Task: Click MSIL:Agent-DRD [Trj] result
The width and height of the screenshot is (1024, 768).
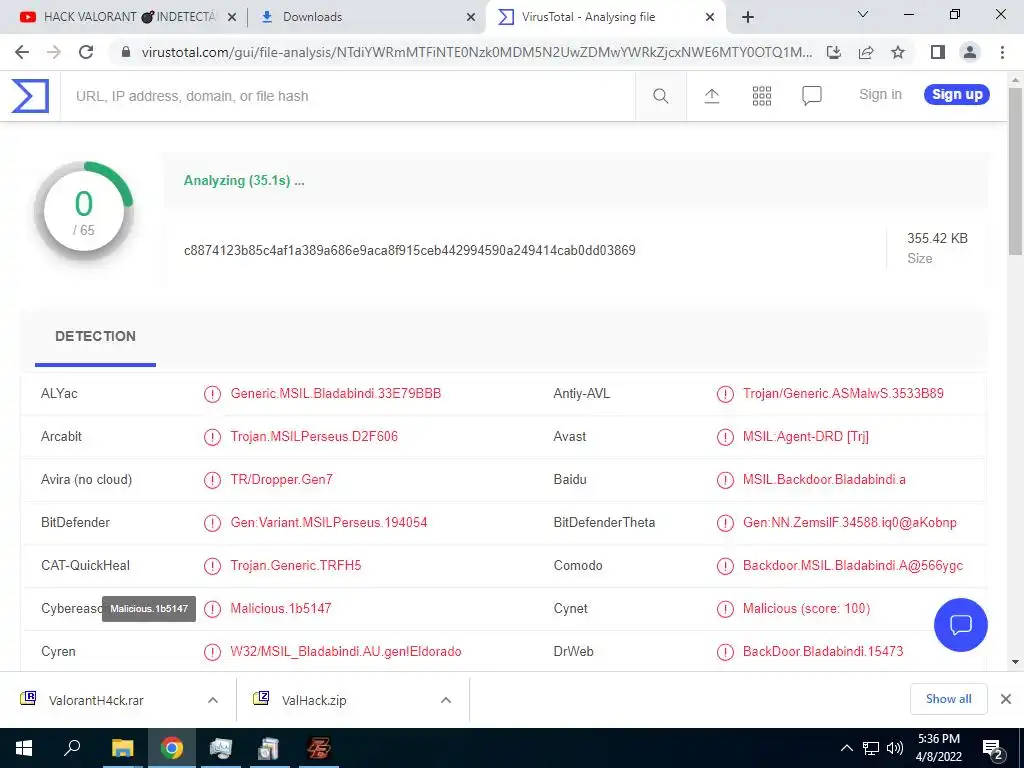Action: [x=806, y=437]
